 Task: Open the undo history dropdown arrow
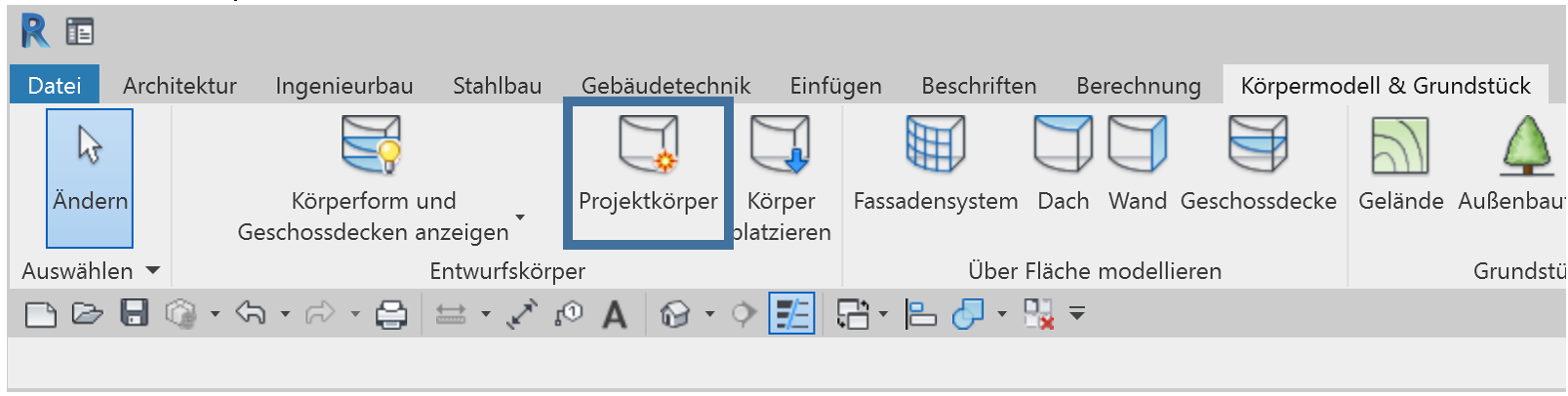point(285,314)
